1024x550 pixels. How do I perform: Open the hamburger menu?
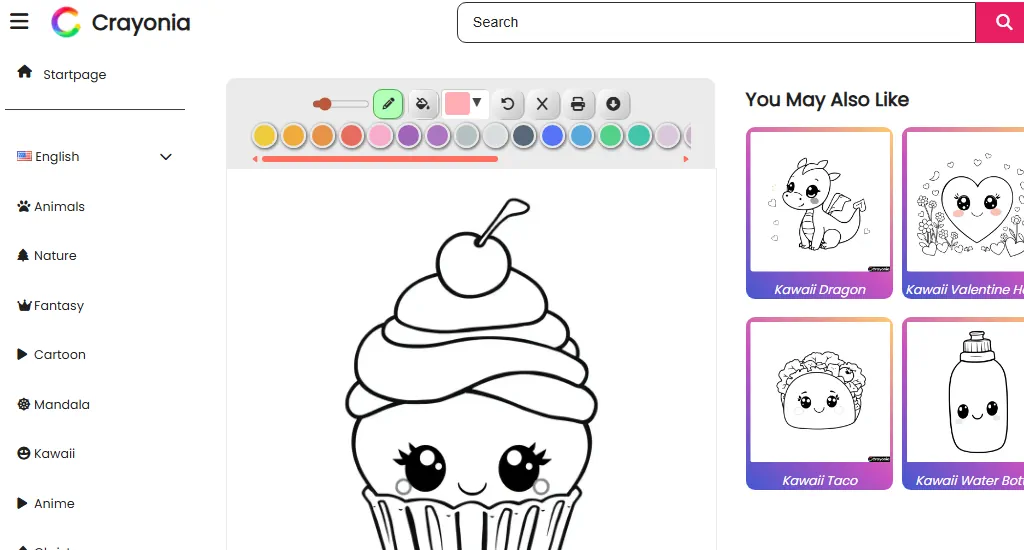tap(19, 21)
